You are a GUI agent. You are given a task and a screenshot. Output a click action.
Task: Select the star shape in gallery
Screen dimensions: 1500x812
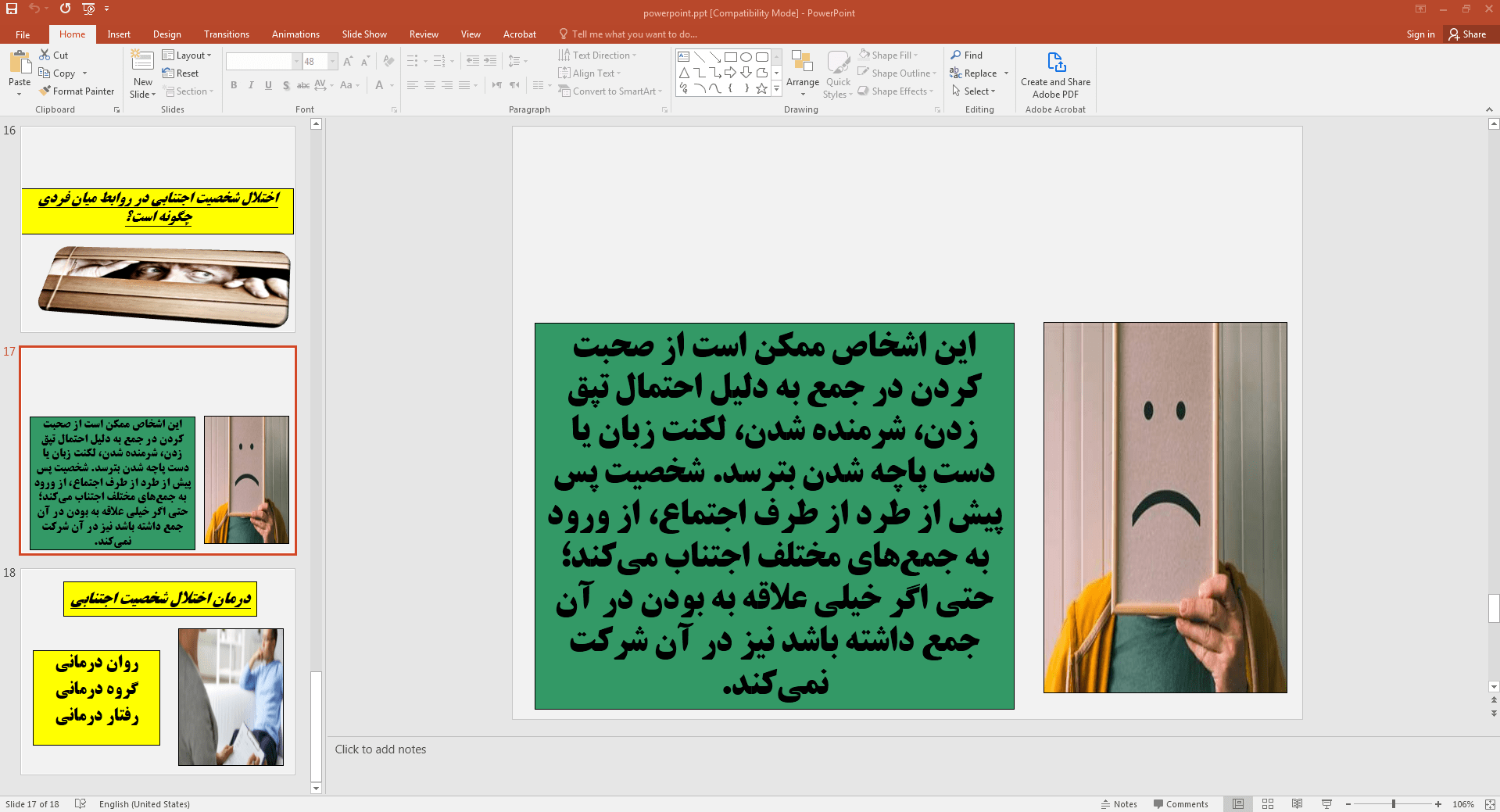762,88
